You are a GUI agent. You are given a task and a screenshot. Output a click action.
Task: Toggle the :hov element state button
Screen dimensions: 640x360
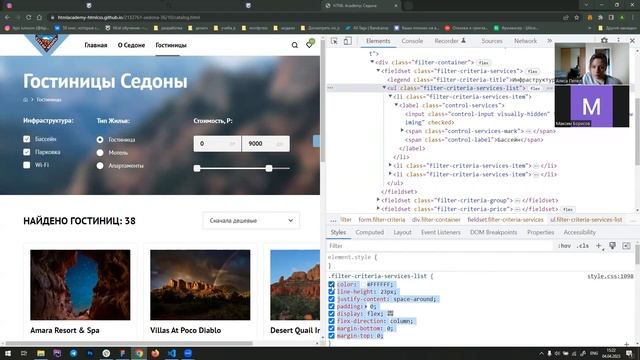[x=564, y=246]
